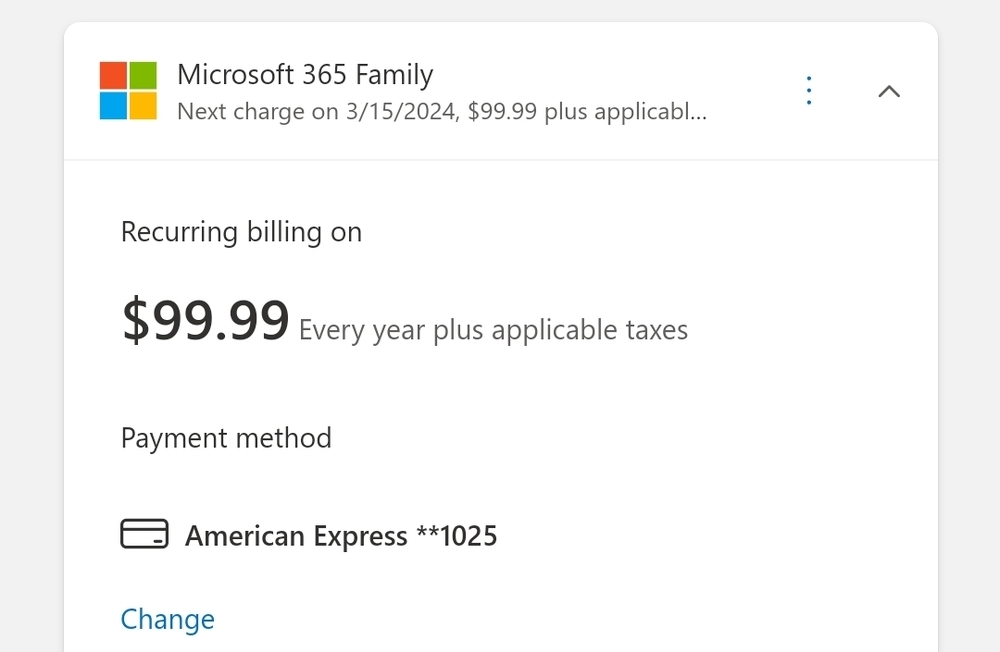1000x652 pixels.
Task: Collapse the Microsoft 365 Family card with the chevron
Action: (889, 90)
